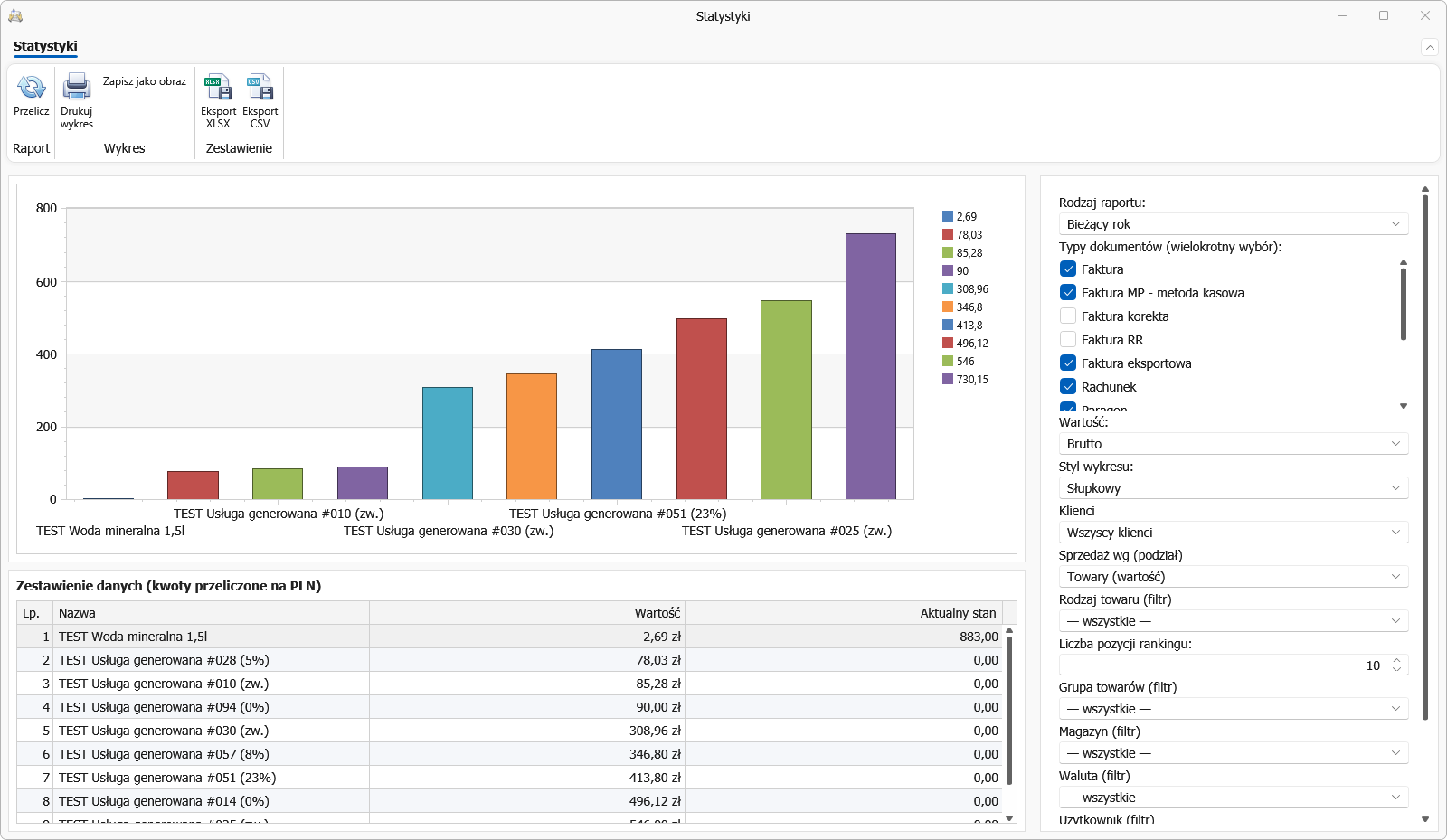Open the Grupa towarów (filtr) dropdown
The image size is (1447, 840).
coord(1234,709)
